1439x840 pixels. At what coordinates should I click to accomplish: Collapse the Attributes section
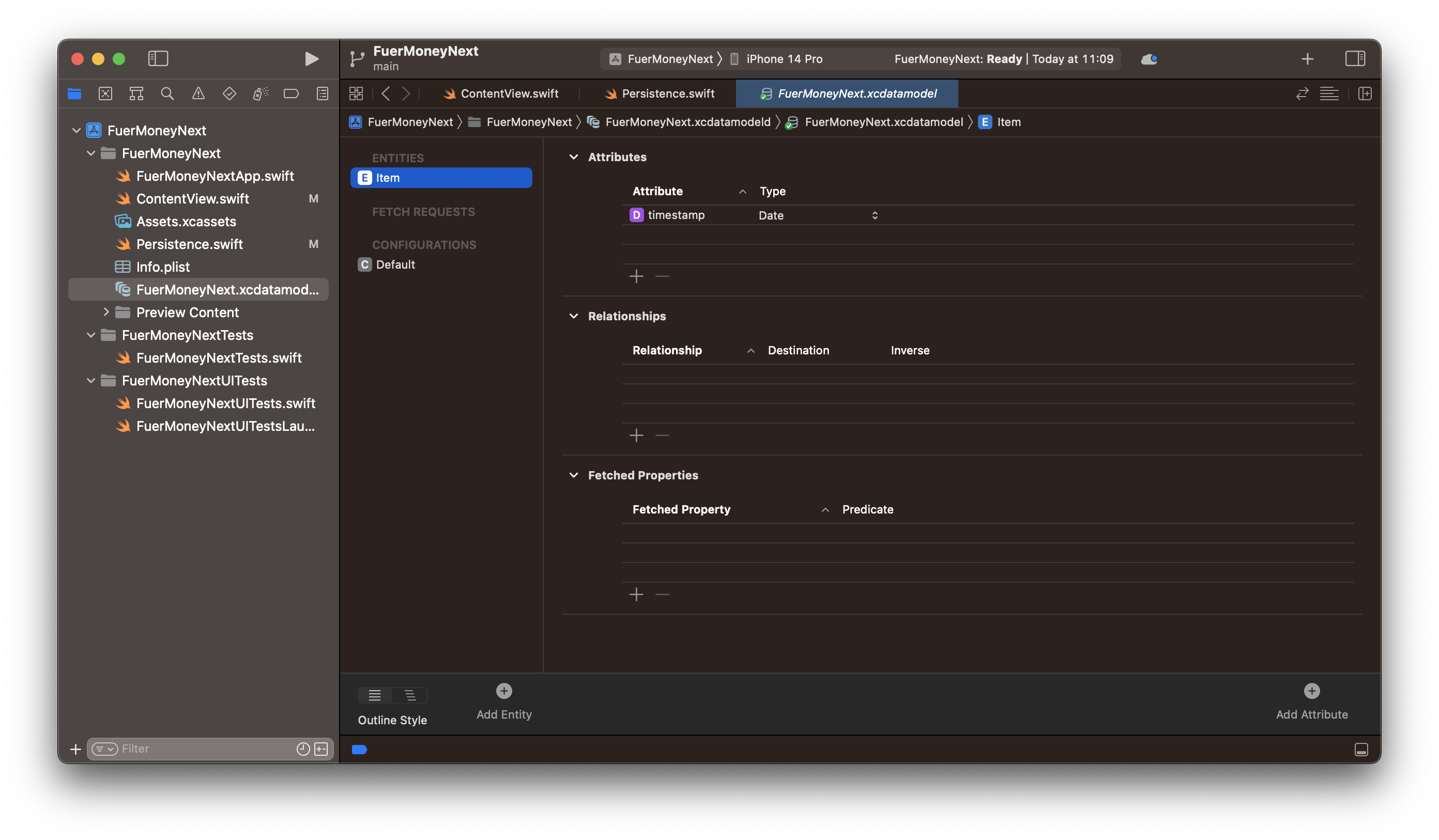(x=573, y=157)
